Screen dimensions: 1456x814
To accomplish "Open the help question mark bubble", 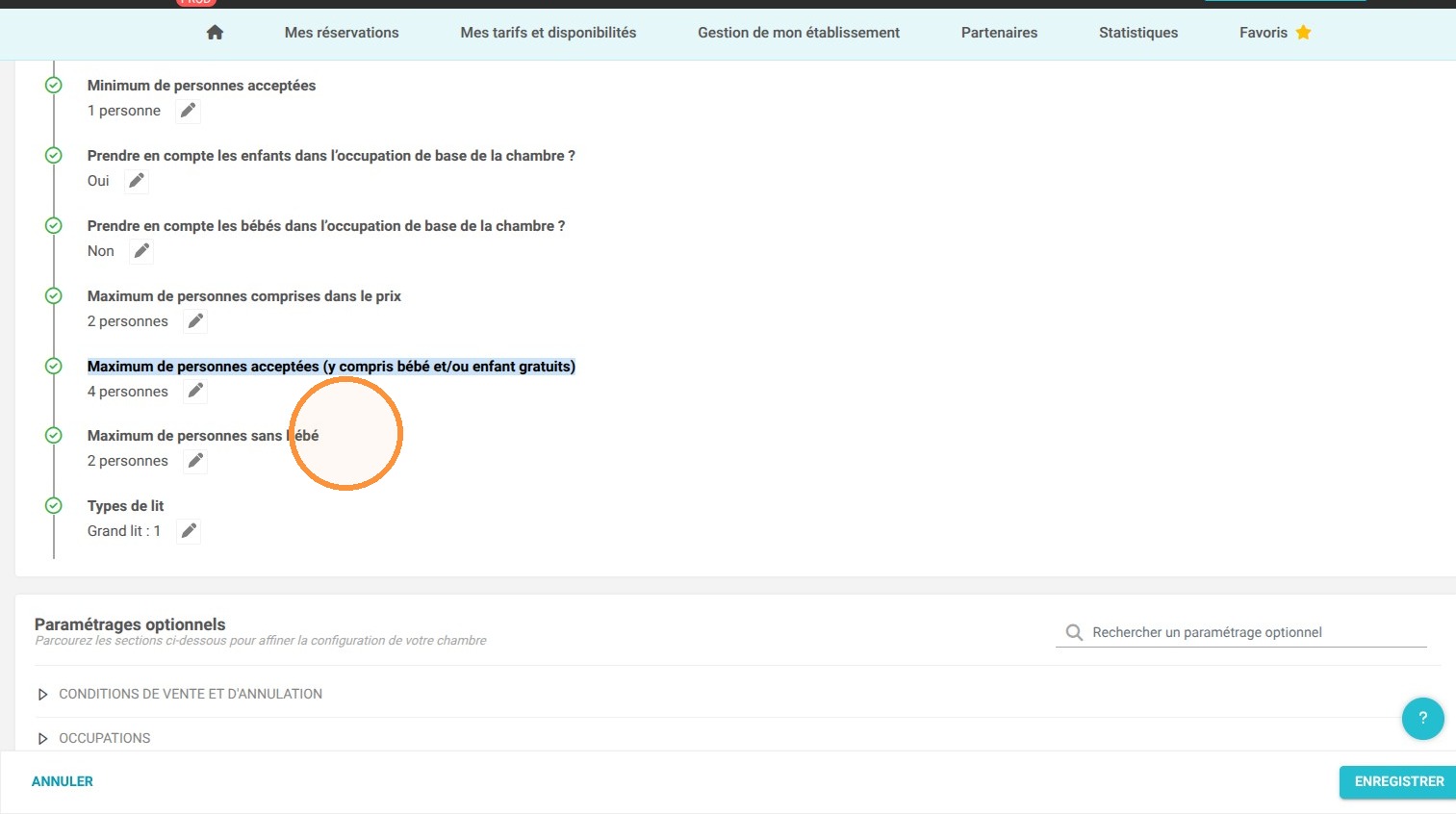I will 1422,718.
